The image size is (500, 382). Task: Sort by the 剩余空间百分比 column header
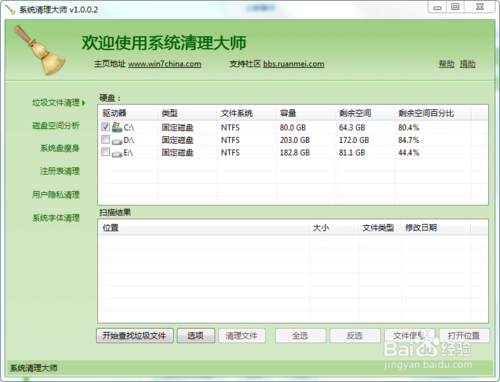click(433, 113)
